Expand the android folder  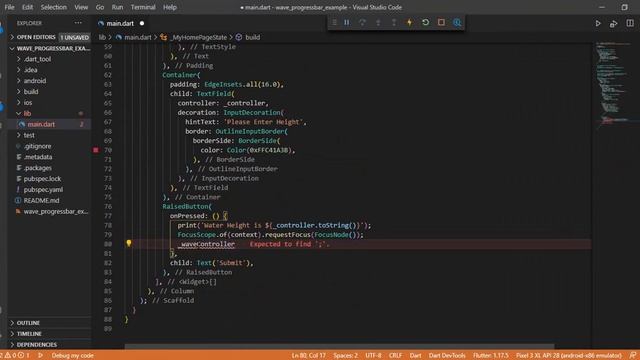pyautogui.click(x=35, y=81)
